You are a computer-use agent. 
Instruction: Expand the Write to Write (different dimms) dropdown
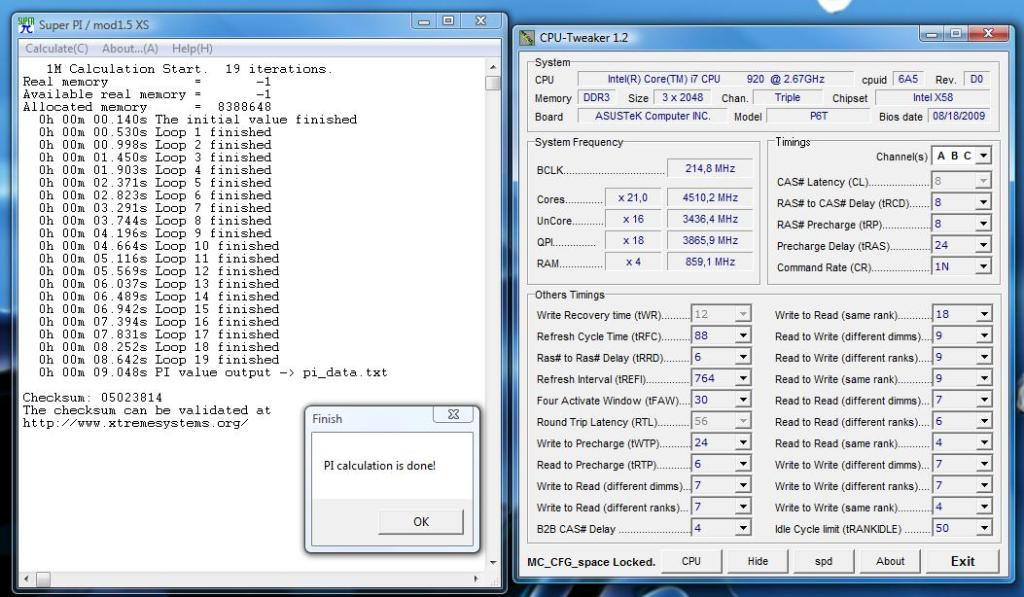coord(984,464)
